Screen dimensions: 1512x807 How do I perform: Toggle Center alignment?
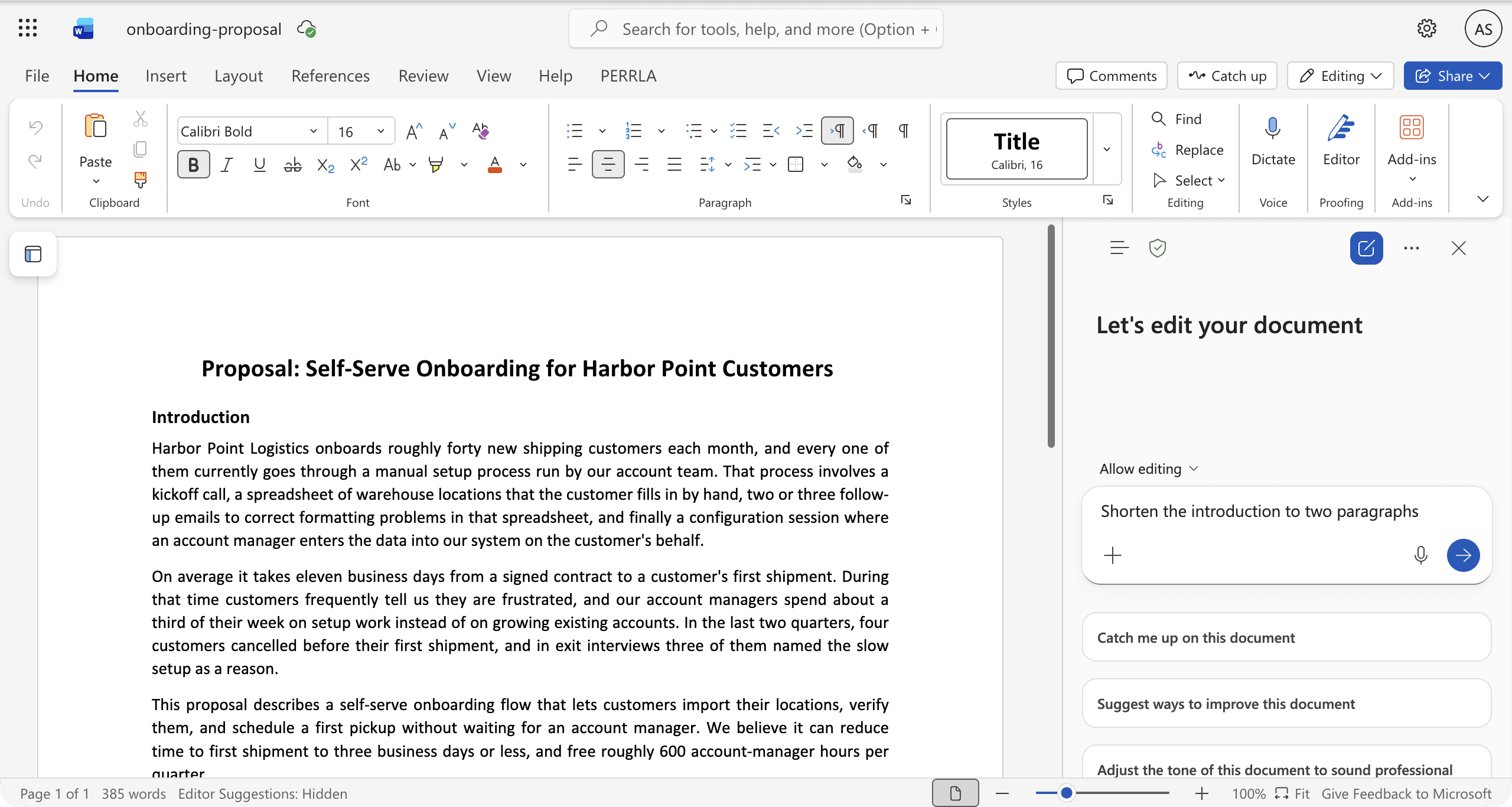[x=608, y=165]
